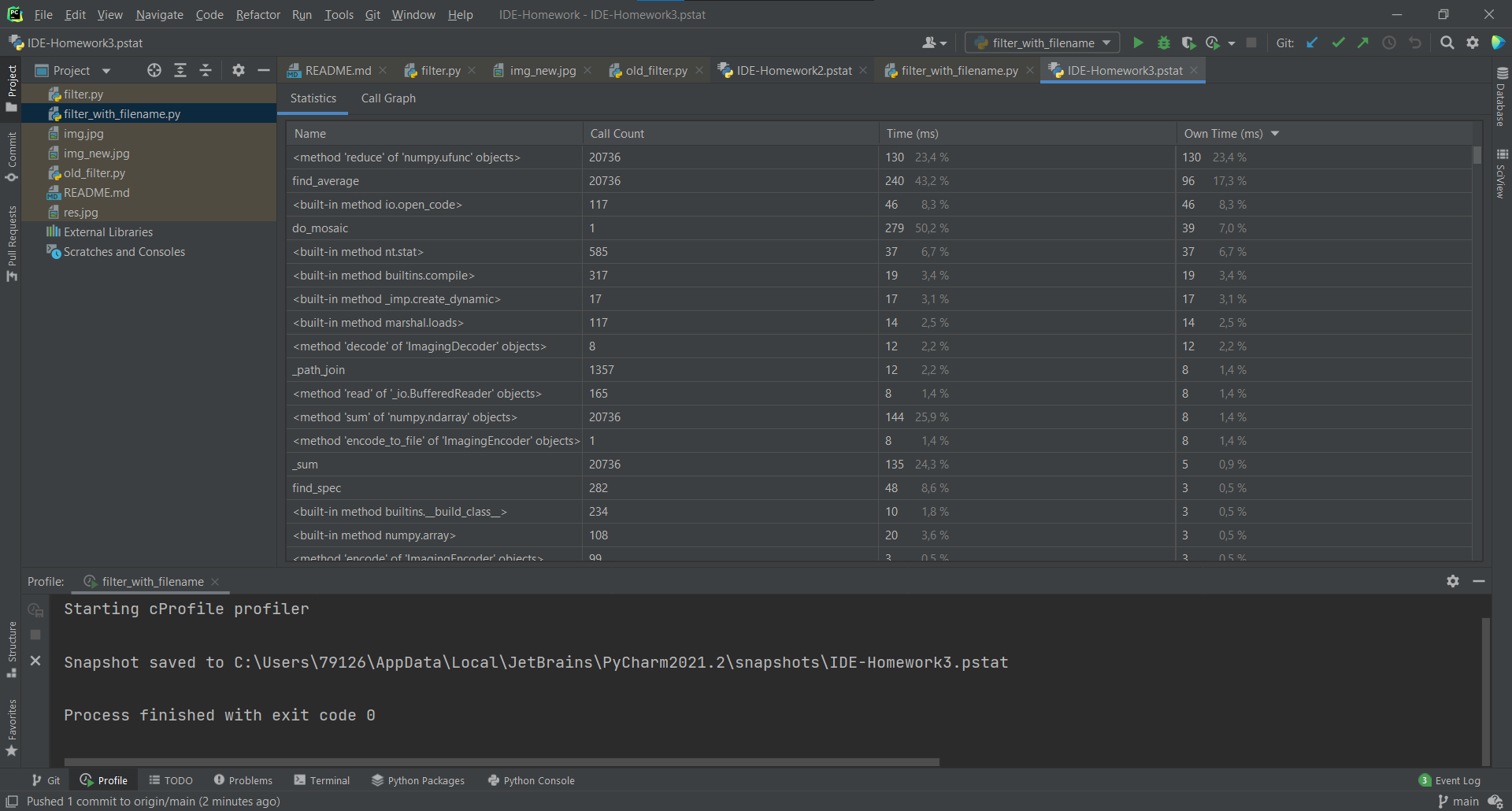
Task: Open the TODO tool window
Action: pyautogui.click(x=171, y=781)
